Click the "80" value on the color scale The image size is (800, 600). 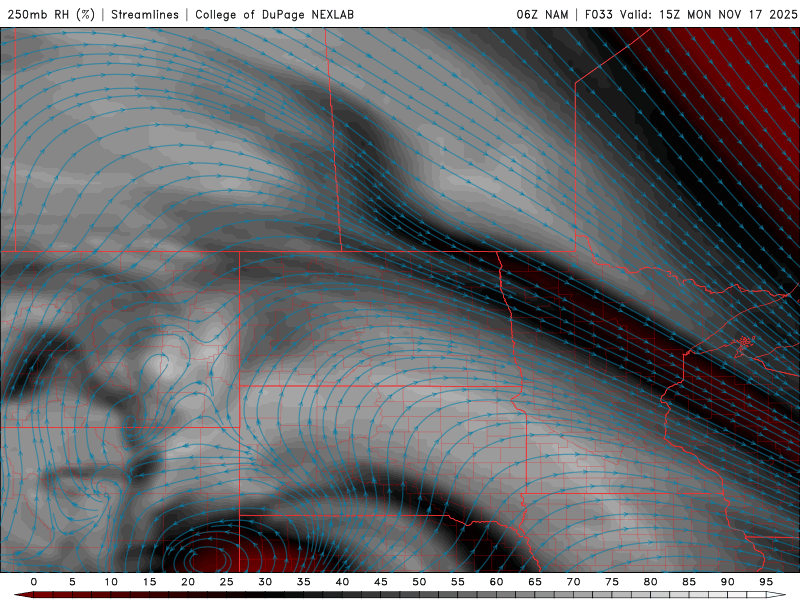(x=650, y=582)
